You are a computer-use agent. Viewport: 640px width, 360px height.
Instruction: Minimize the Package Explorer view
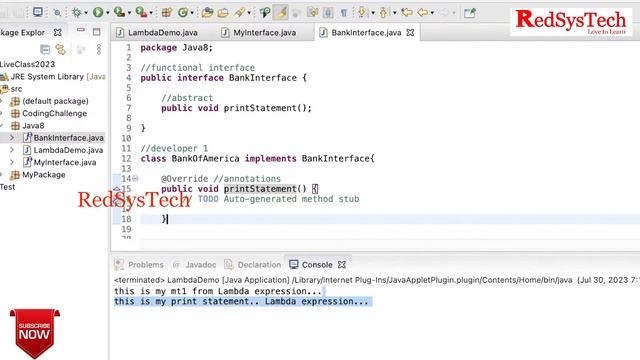tap(81, 31)
